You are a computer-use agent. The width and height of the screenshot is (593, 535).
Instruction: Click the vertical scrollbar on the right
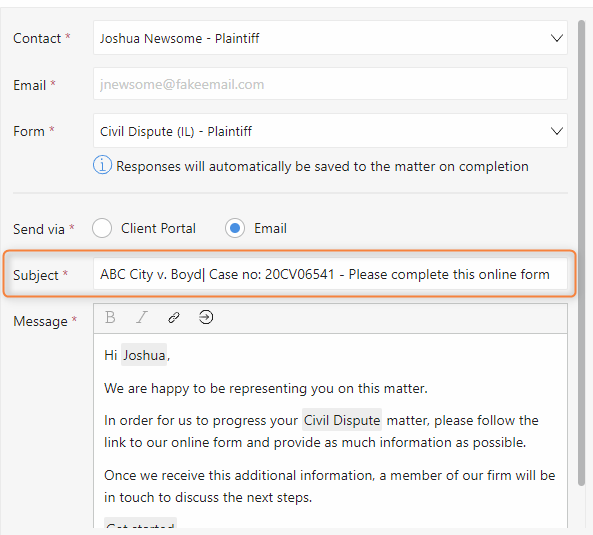pos(582,253)
